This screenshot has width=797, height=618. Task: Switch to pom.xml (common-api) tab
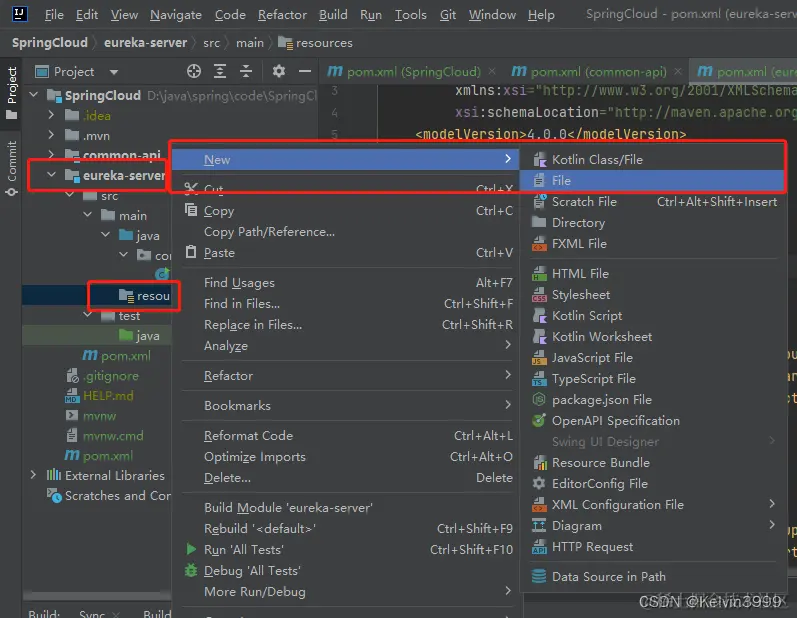[x=589, y=72]
